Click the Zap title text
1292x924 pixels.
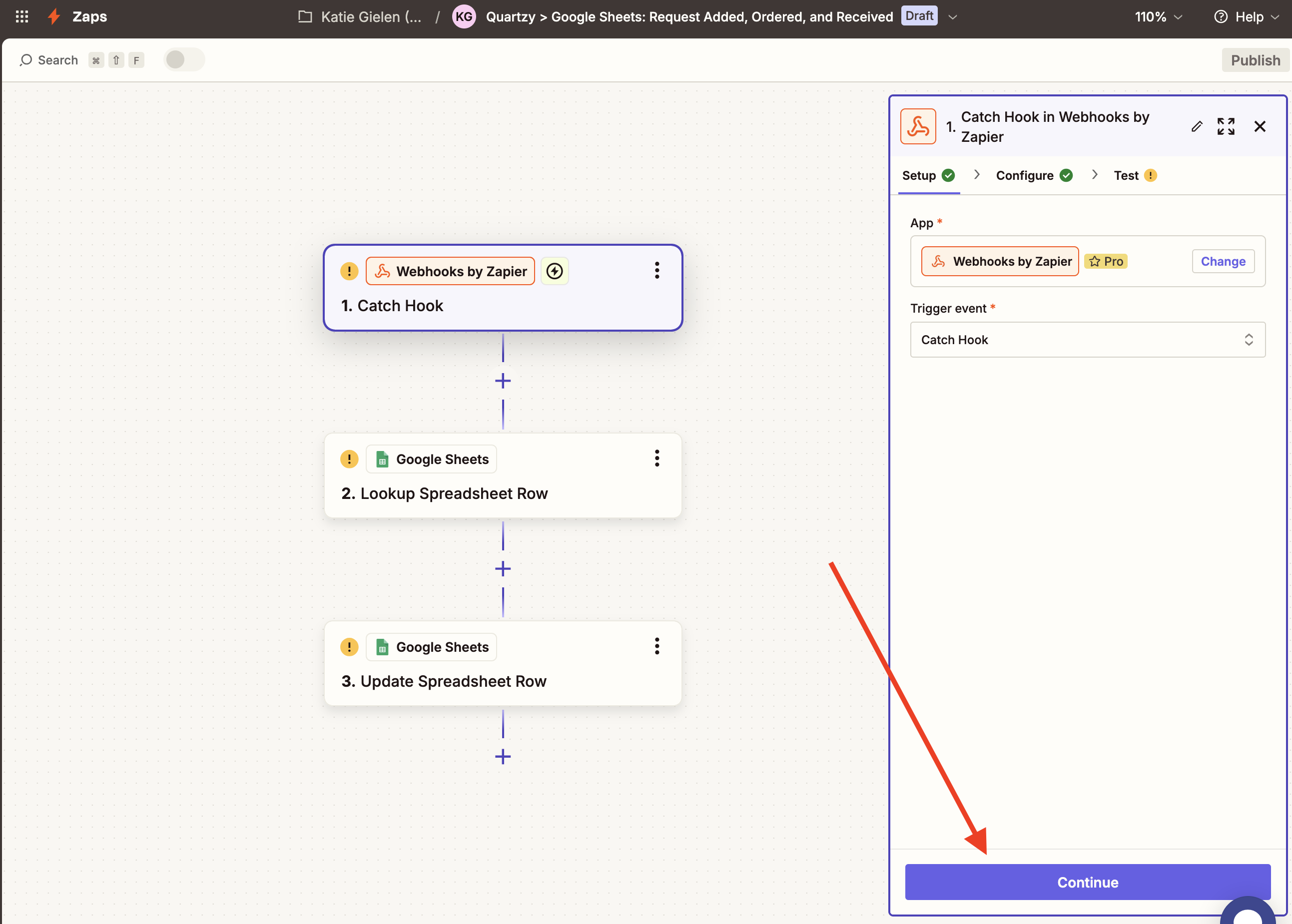click(x=689, y=17)
